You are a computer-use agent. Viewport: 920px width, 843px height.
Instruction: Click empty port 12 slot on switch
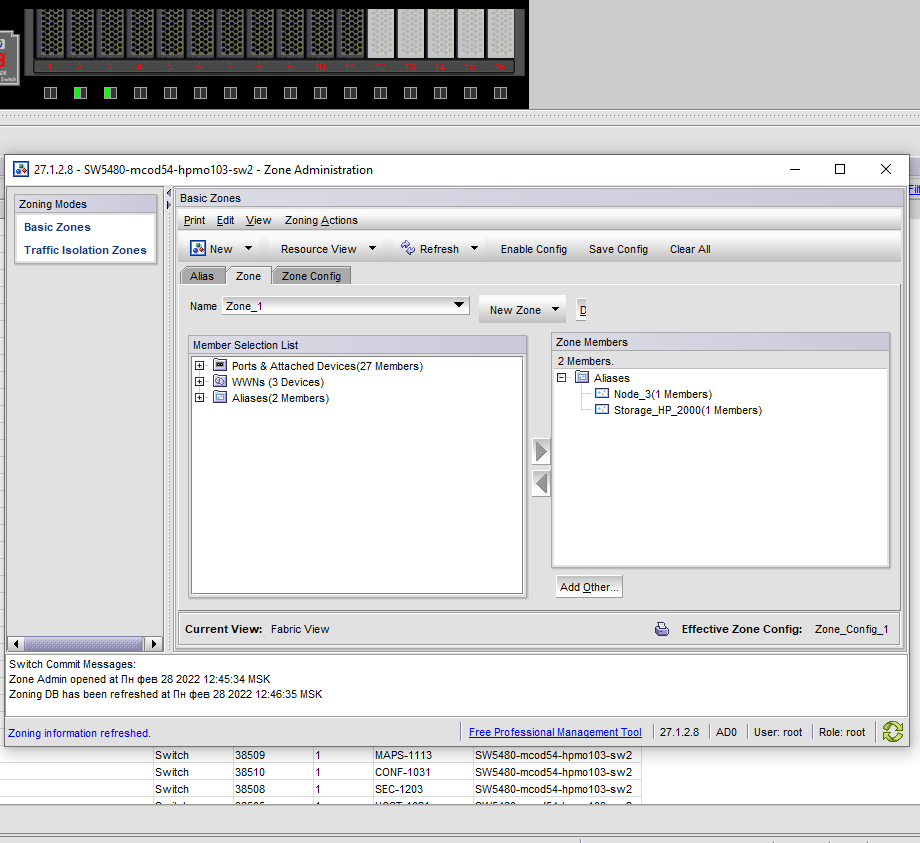tap(381, 33)
